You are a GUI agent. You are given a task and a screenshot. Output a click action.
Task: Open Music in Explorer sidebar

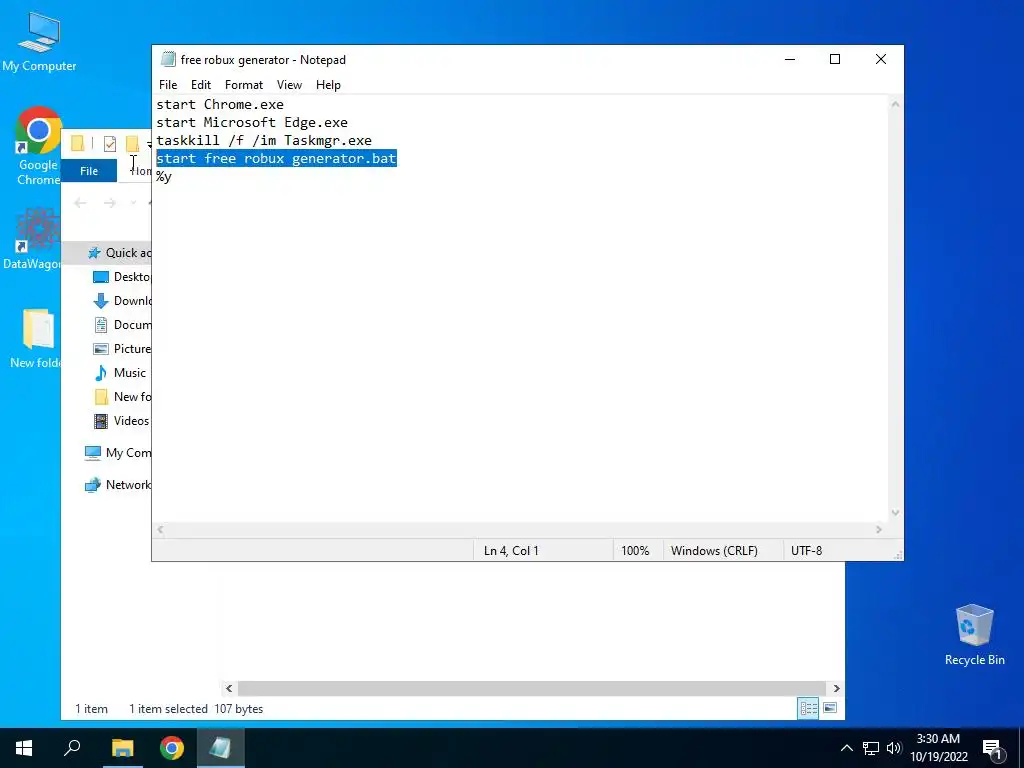[x=121, y=373]
